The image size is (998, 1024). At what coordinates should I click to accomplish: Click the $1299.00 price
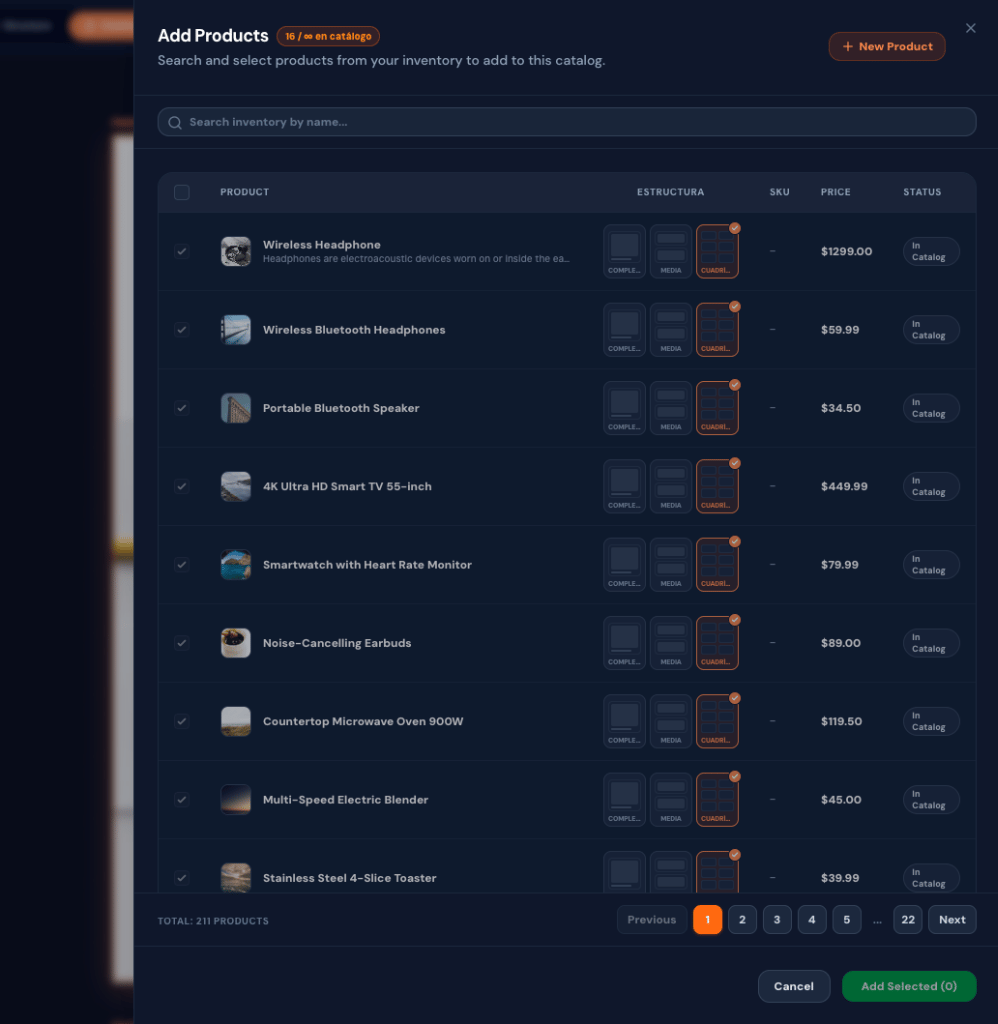[846, 251]
